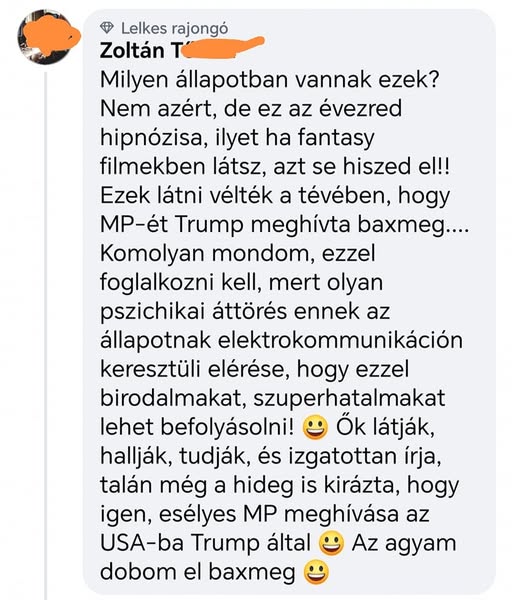Click the diamond badge icon beside Lelkes rajongó
513x600 pixels.
pos(107,28)
